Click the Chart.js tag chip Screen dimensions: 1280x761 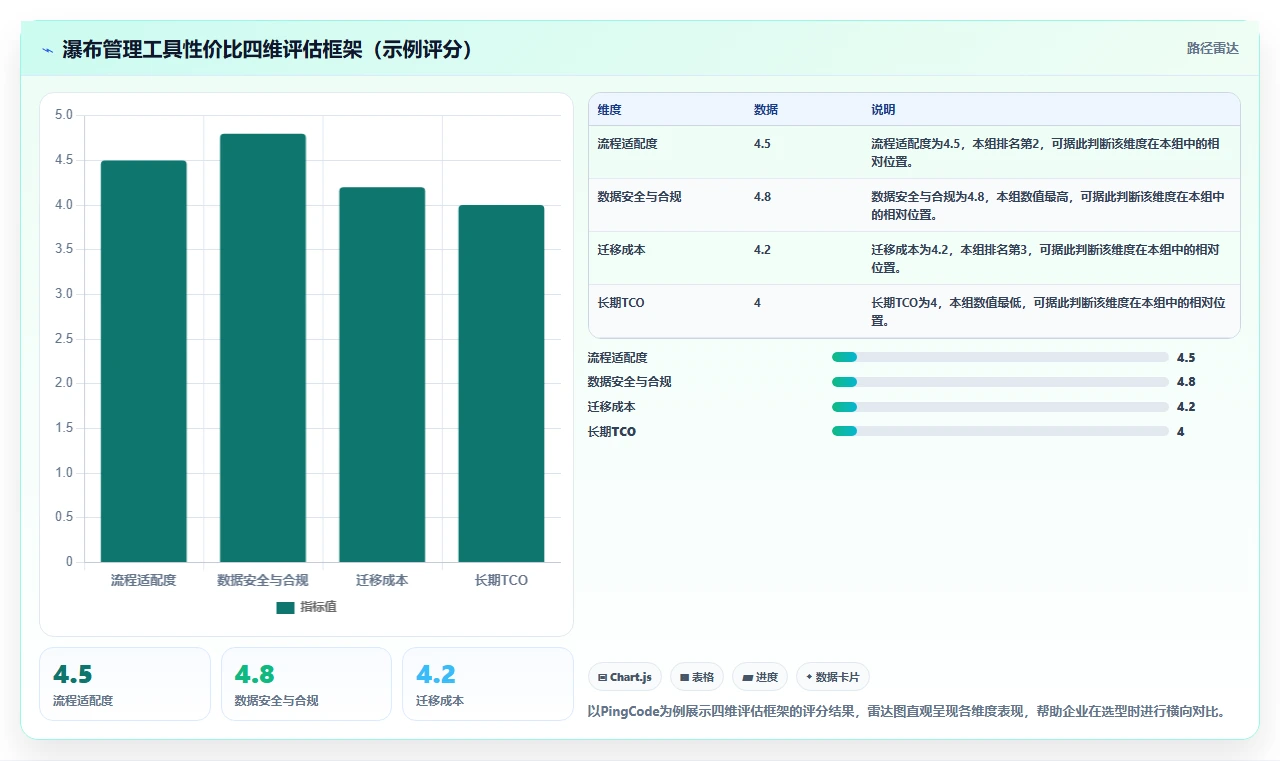[x=625, y=677]
